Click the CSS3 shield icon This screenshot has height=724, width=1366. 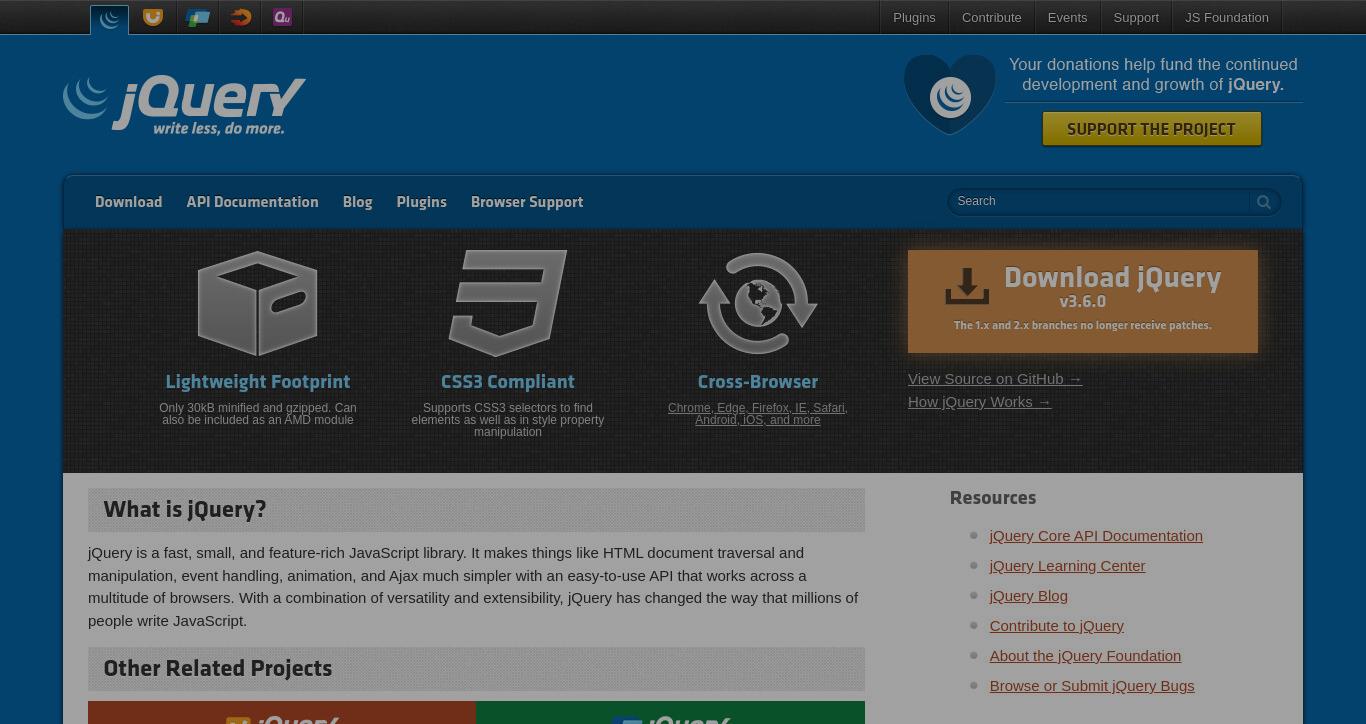(x=508, y=303)
